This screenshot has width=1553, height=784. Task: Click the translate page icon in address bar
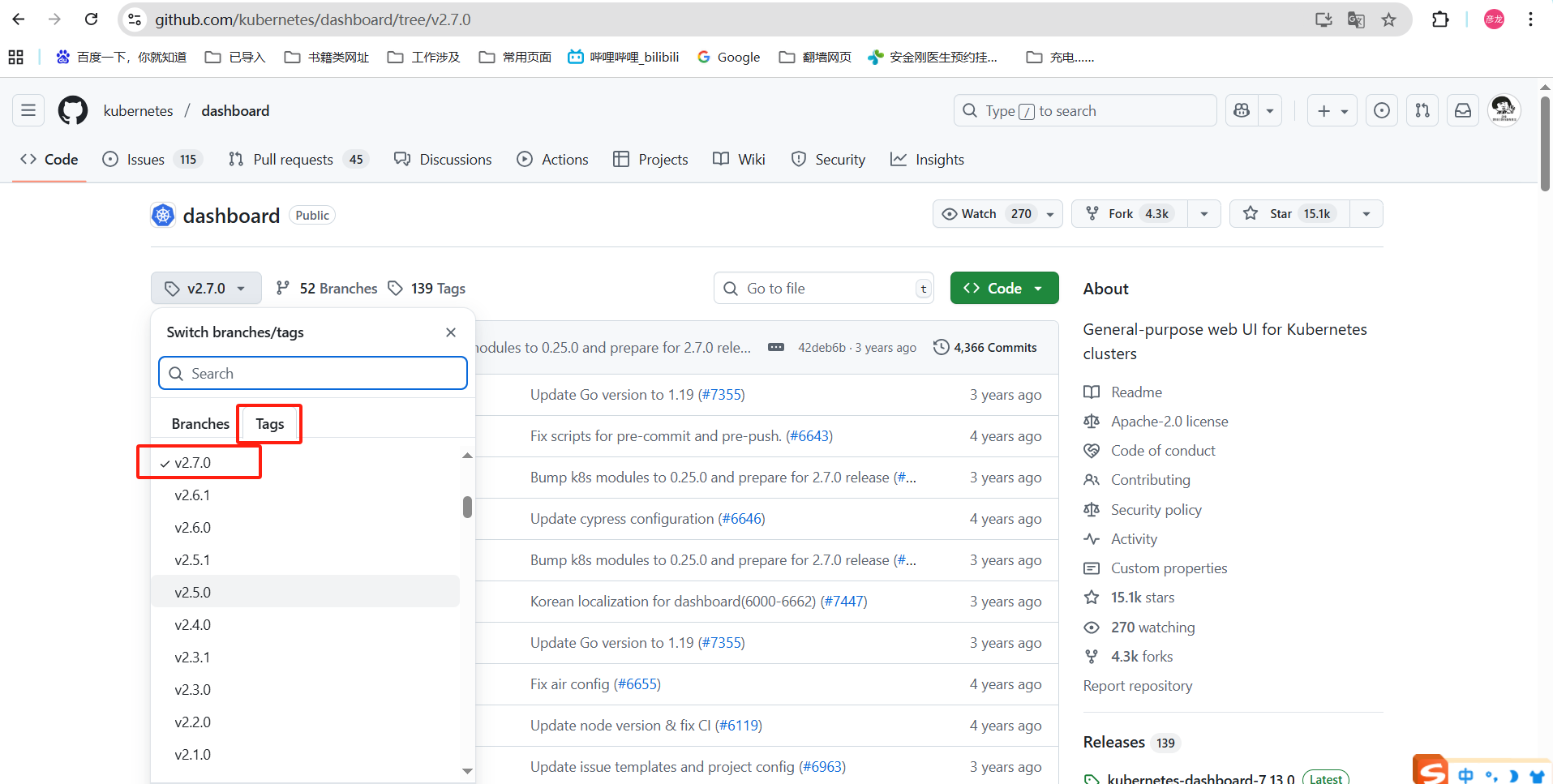(x=1356, y=19)
